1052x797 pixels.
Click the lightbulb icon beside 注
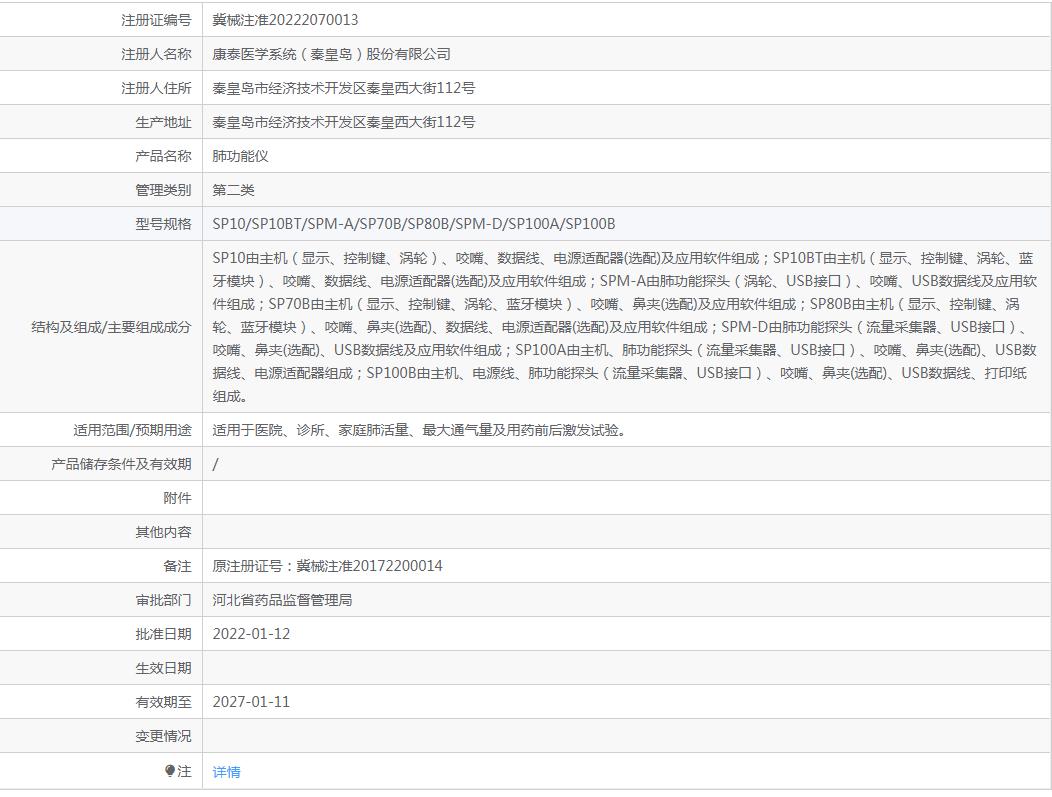tap(170, 771)
